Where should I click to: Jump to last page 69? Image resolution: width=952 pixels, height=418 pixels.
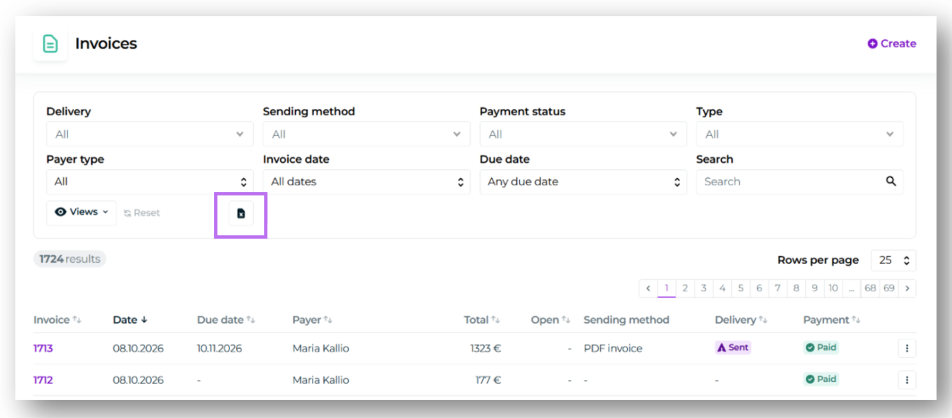point(889,288)
